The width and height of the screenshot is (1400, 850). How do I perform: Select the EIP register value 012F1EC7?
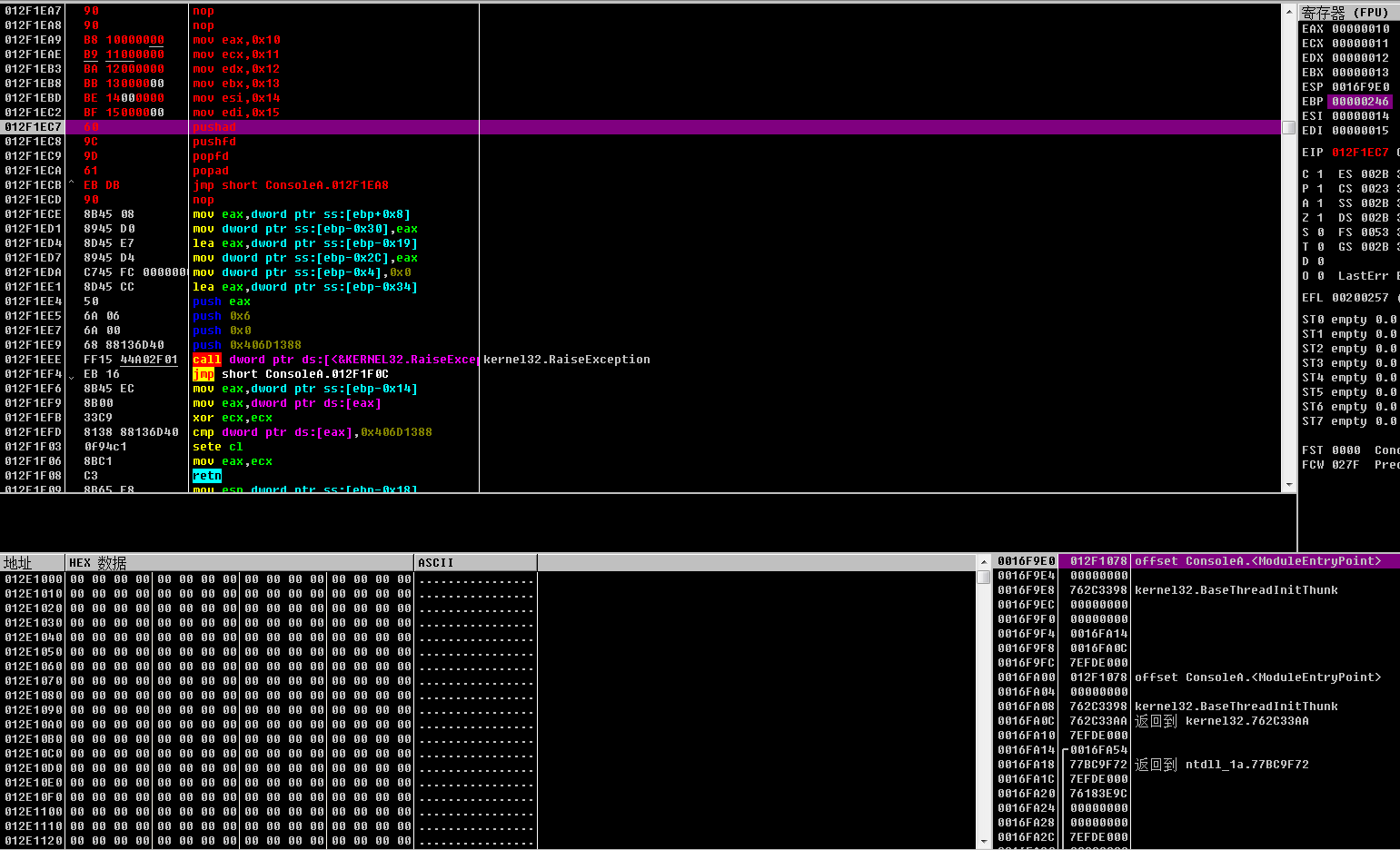1360,153
